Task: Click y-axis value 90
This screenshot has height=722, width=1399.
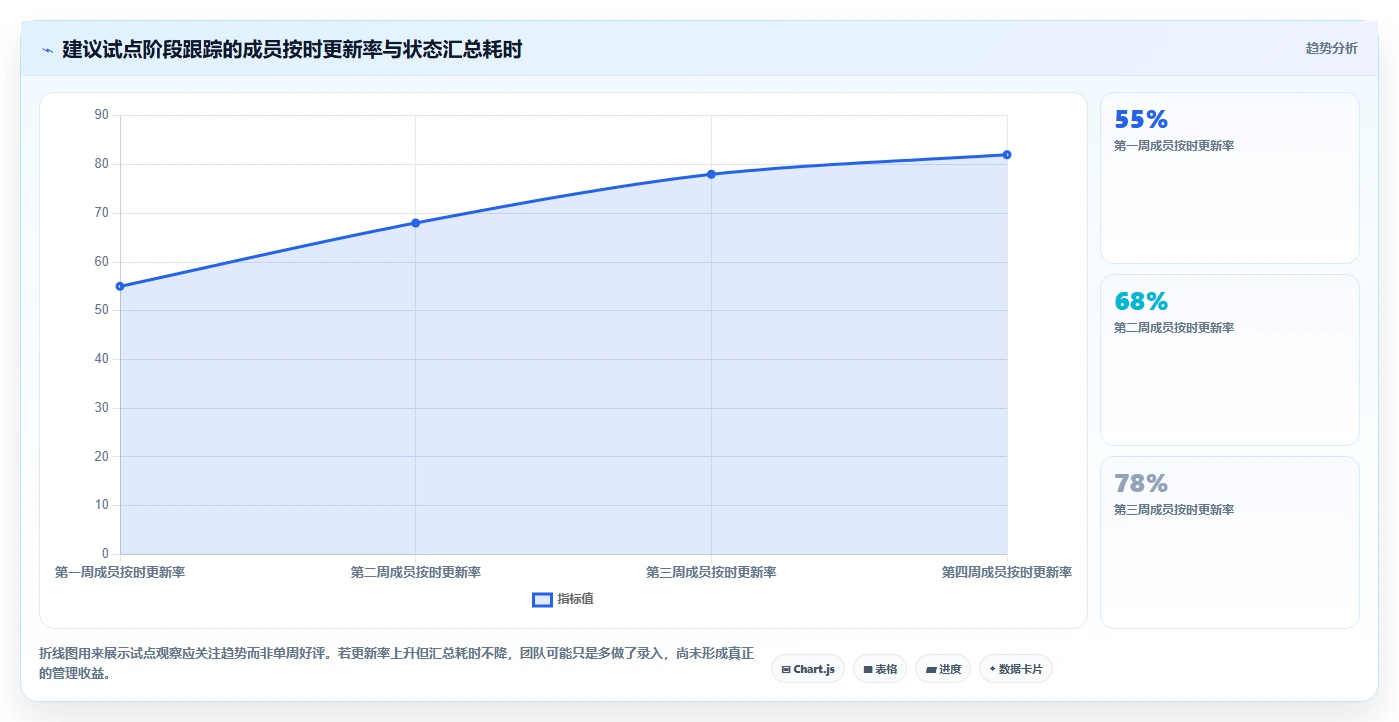Action: (102, 115)
